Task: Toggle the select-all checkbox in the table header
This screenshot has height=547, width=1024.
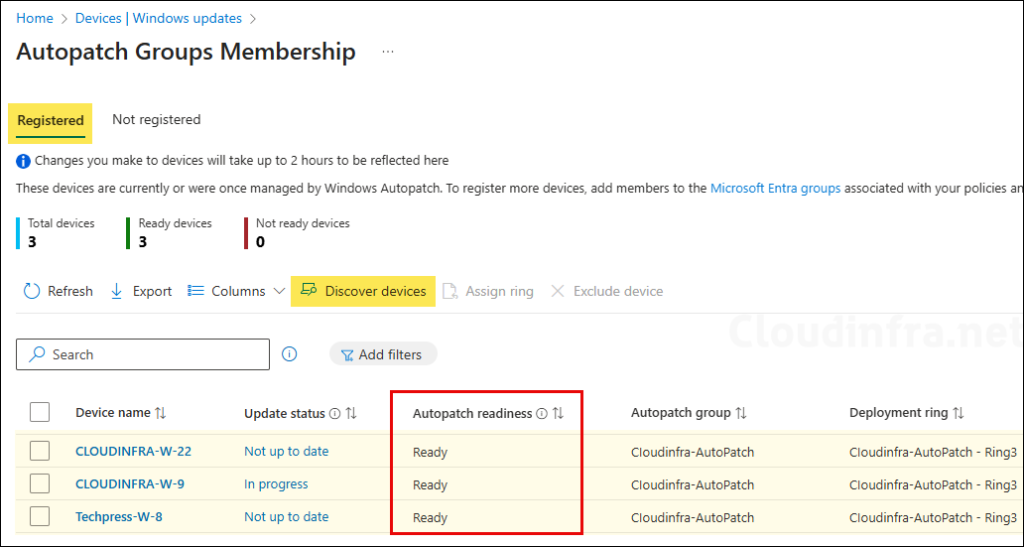Action: [40, 412]
